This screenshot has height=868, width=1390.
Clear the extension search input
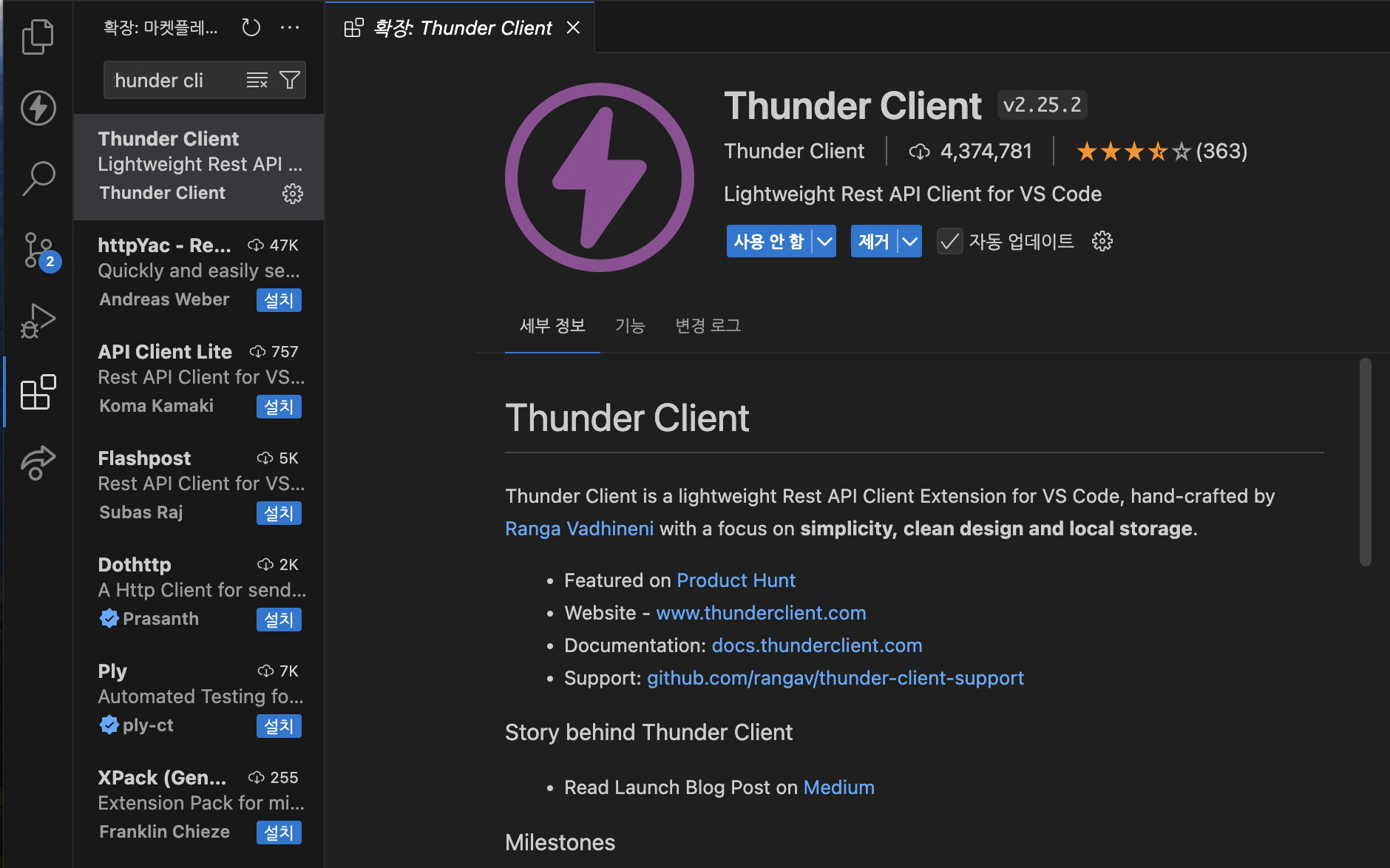click(x=257, y=79)
